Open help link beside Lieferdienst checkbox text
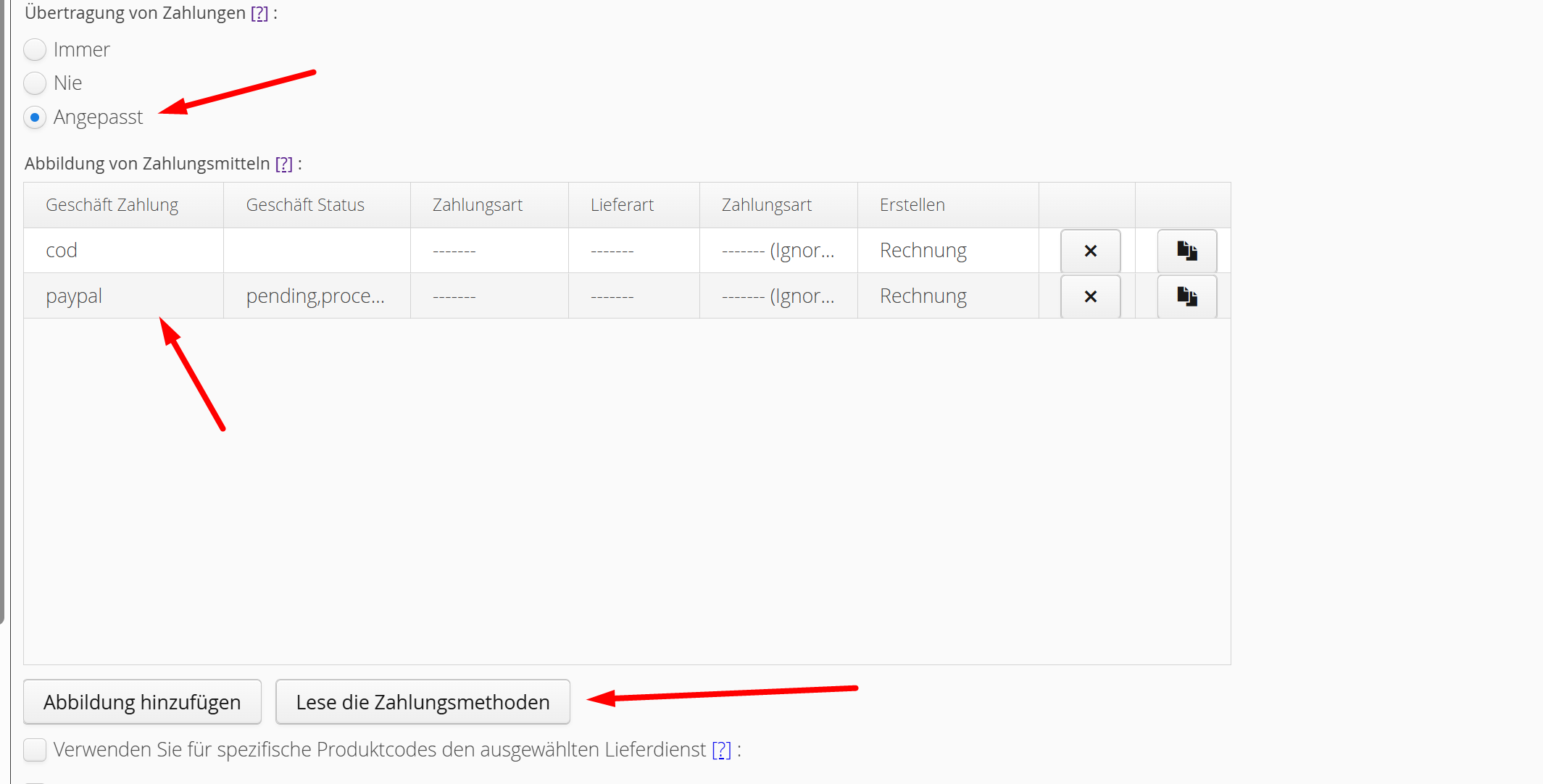 click(721, 749)
